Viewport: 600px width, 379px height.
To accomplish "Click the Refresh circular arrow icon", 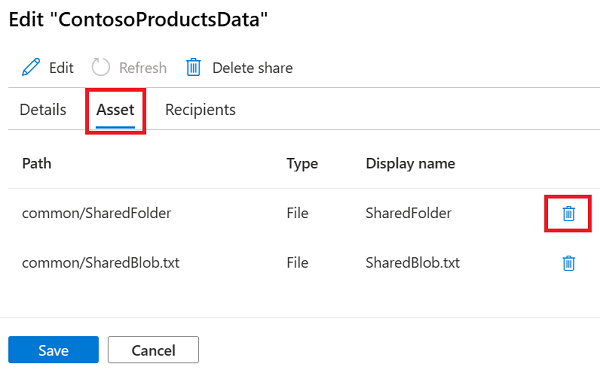I will pyautogui.click(x=101, y=67).
